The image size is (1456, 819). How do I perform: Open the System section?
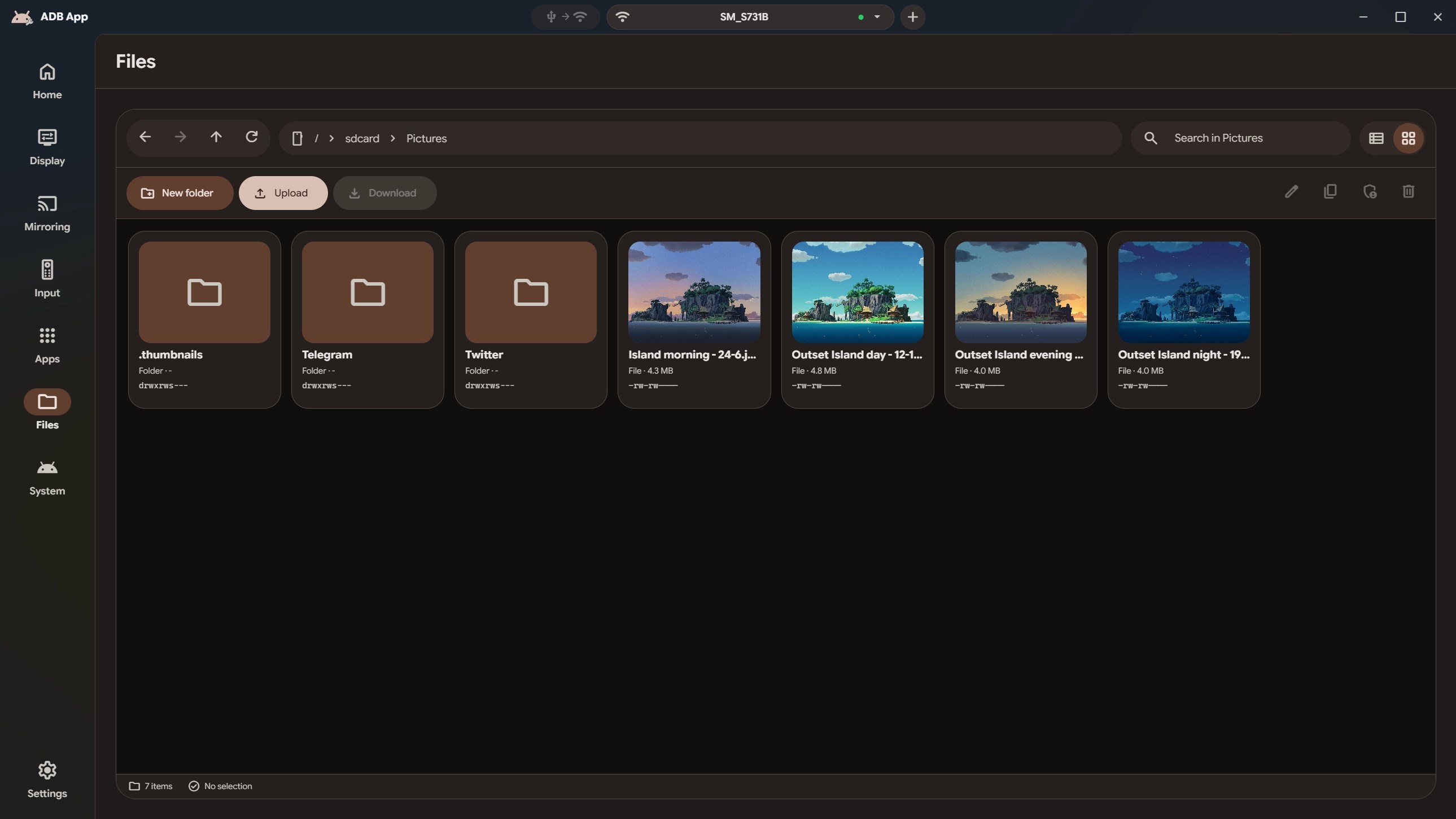47,478
